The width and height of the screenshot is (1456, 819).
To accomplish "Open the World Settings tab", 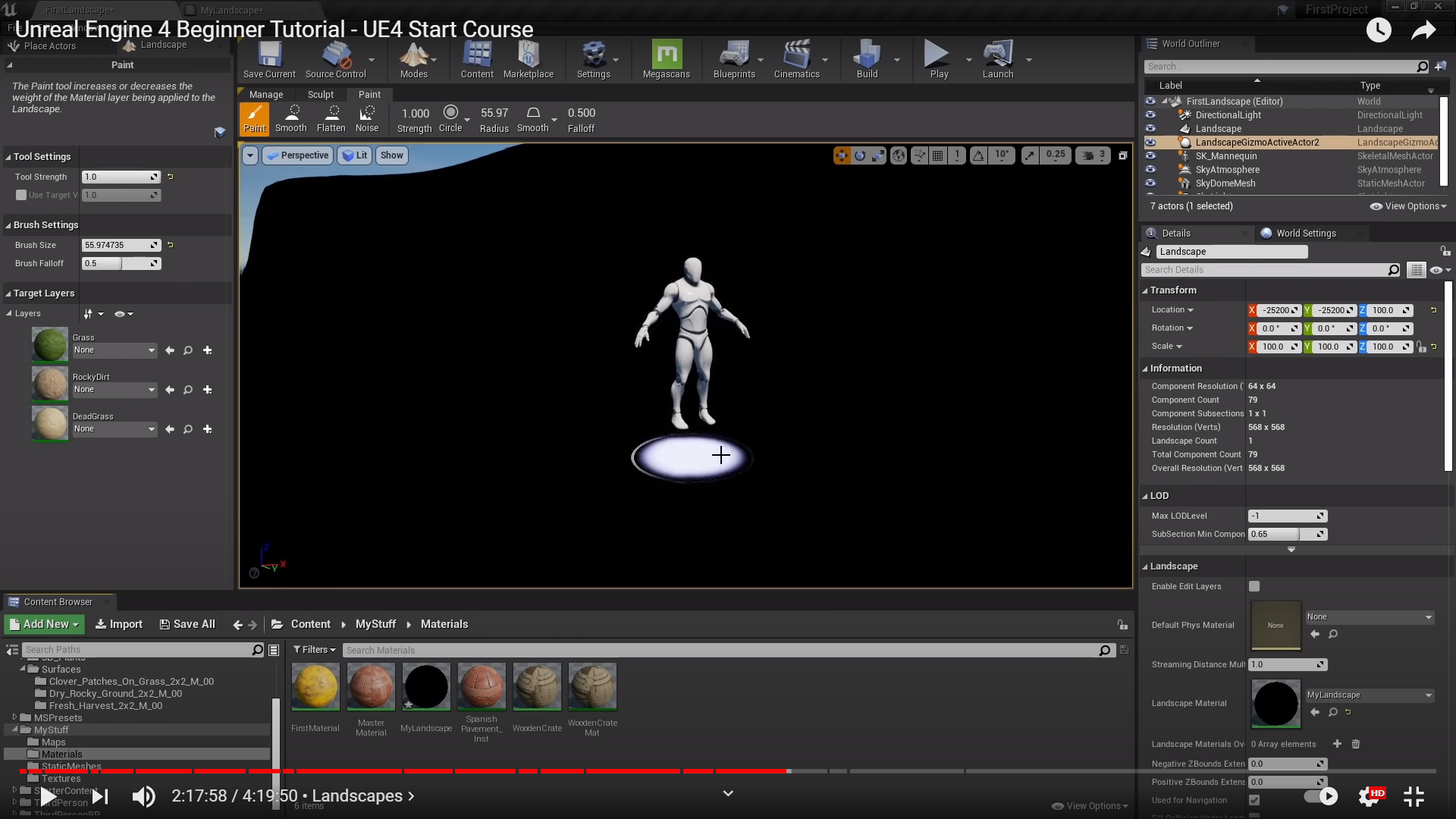I will [x=1305, y=233].
